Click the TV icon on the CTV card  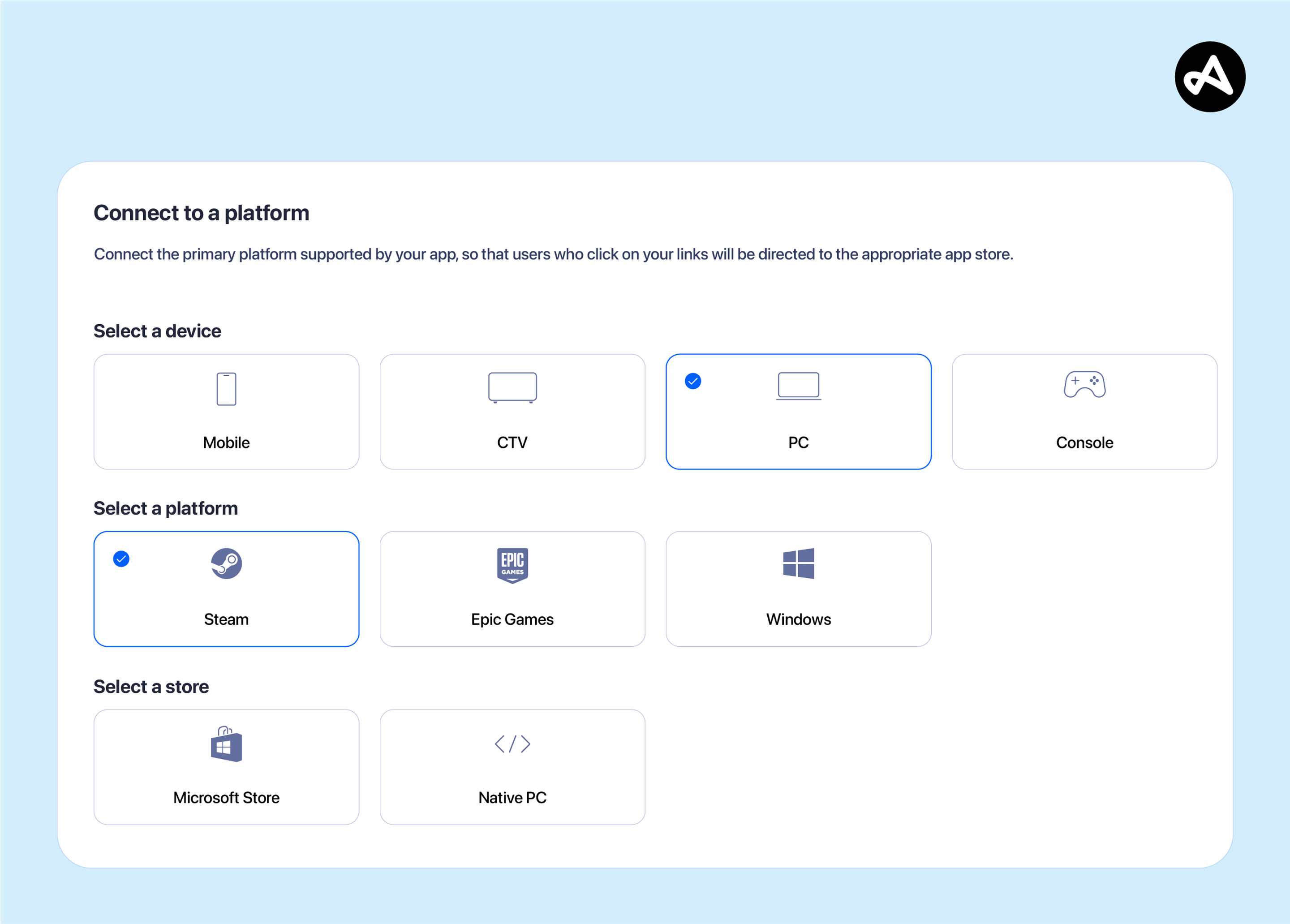tap(512, 387)
